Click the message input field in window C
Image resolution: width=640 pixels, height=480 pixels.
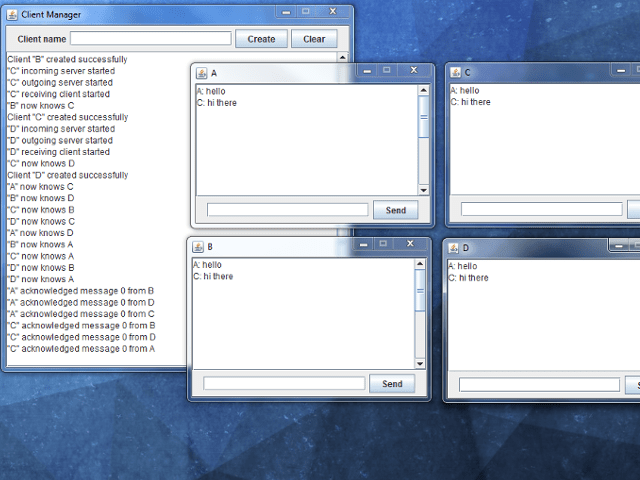[x=541, y=210]
